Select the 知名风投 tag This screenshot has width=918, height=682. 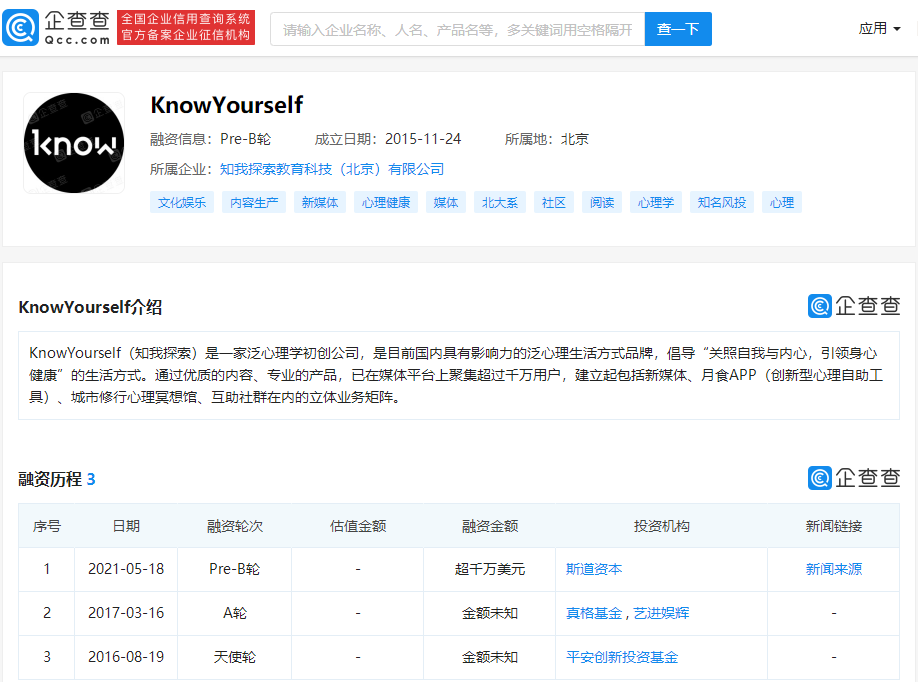click(x=722, y=203)
